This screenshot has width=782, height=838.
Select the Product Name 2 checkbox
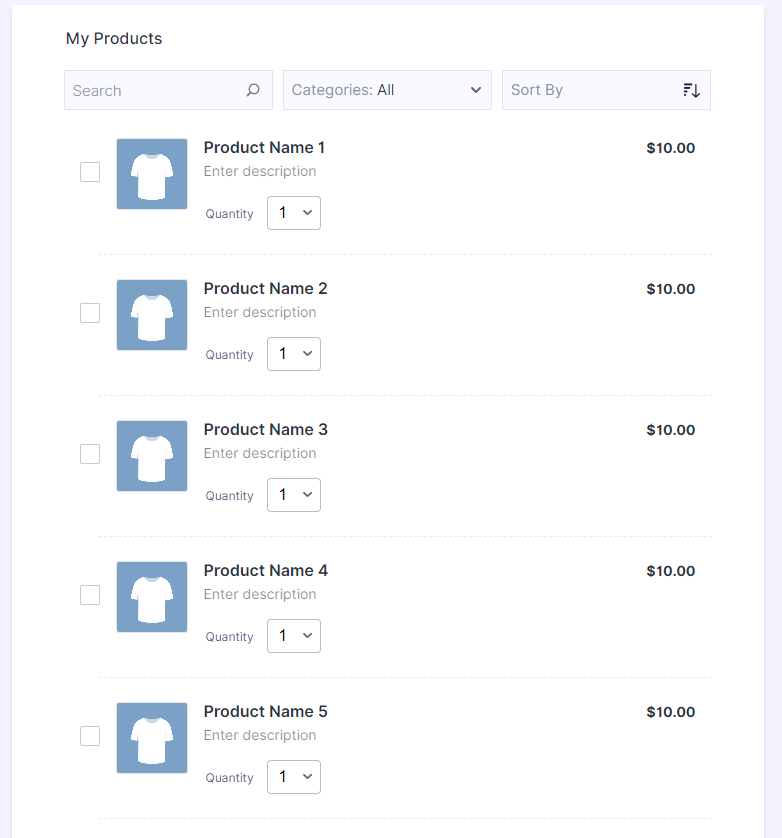pos(90,313)
